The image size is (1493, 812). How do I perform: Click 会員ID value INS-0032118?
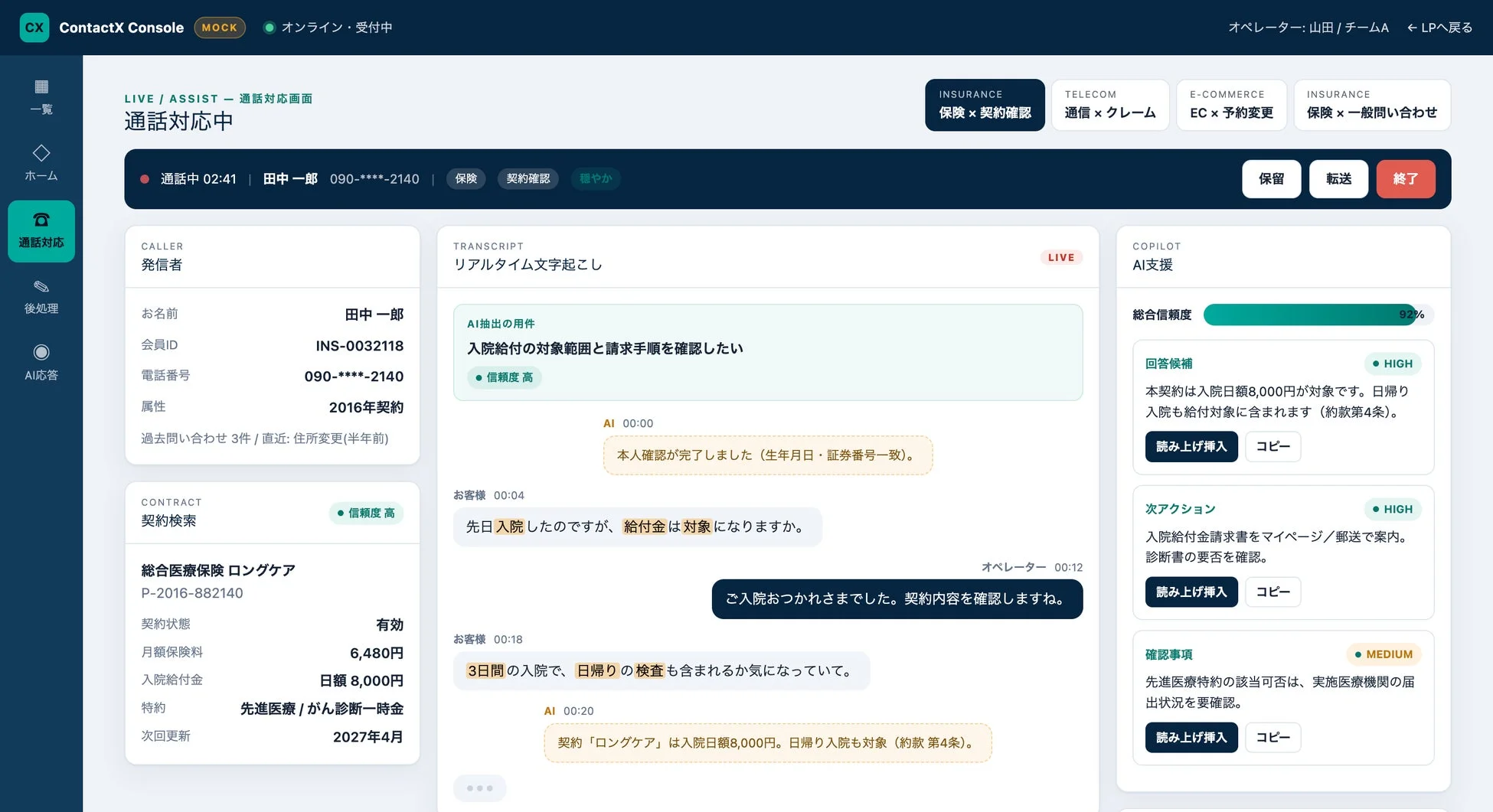360,346
